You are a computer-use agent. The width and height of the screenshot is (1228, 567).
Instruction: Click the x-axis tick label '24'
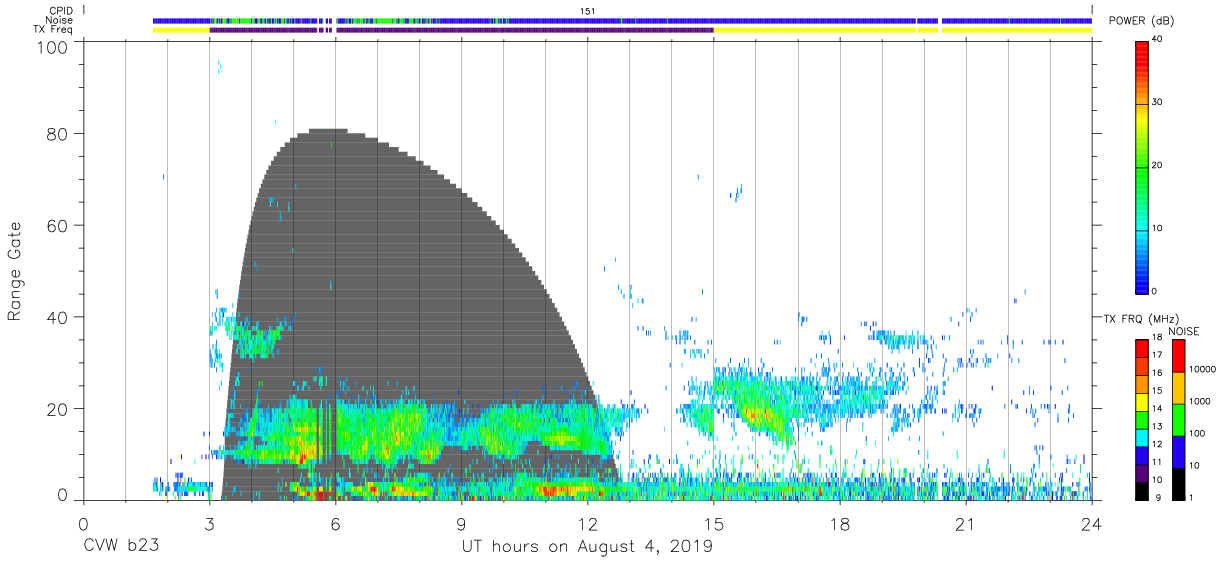tap(1091, 526)
